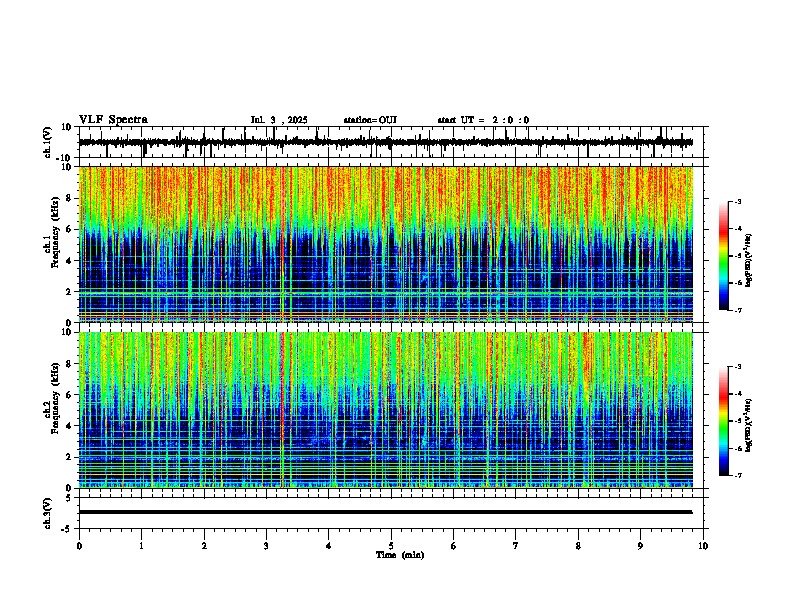Click the "-3" label on lower color bar
Screen dimensions: 792x612
point(737,367)
